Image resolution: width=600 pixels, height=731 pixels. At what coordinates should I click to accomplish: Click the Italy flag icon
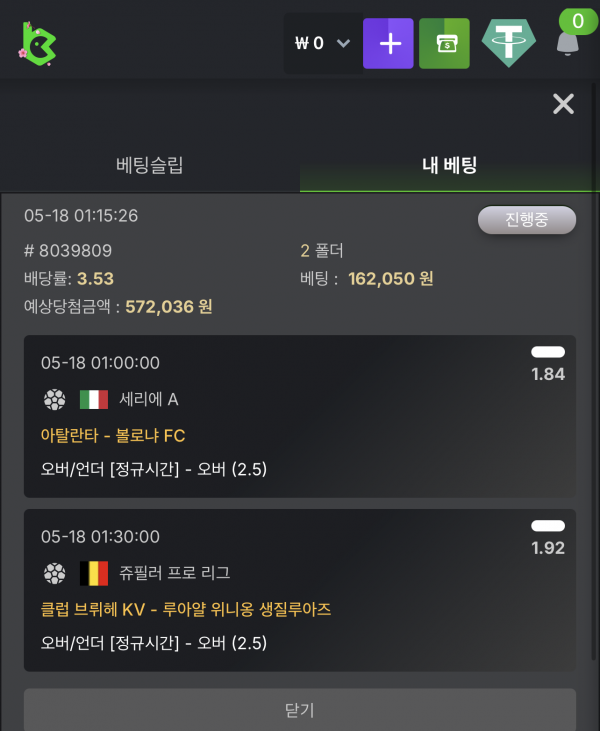94,400
